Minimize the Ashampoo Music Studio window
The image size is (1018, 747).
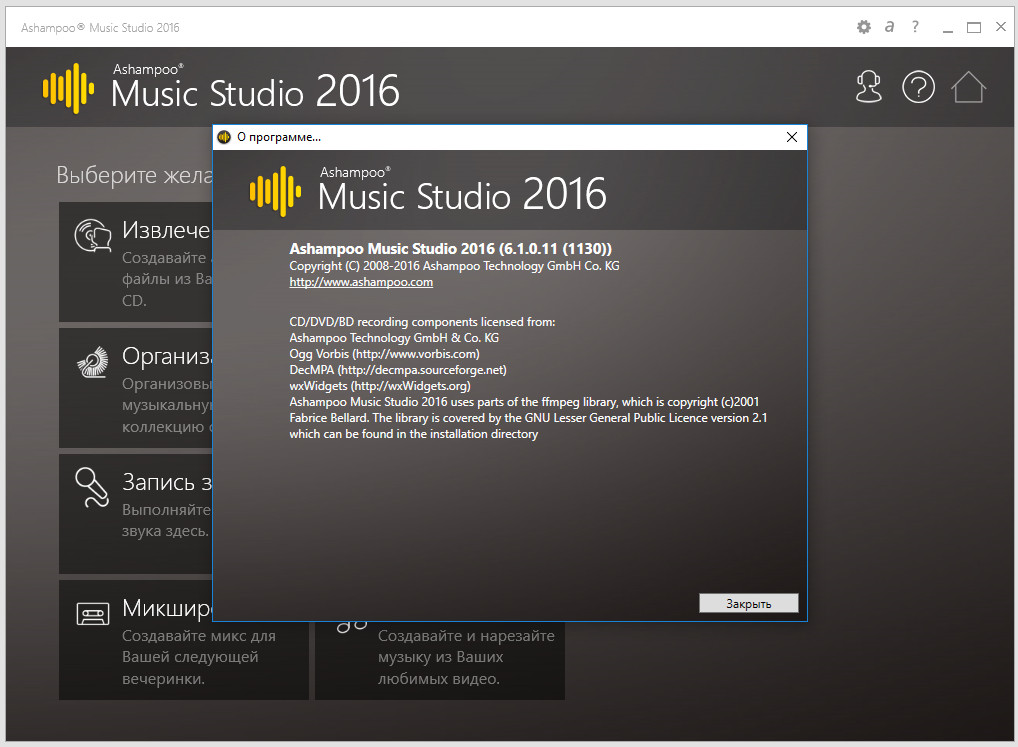pos(946,27)
